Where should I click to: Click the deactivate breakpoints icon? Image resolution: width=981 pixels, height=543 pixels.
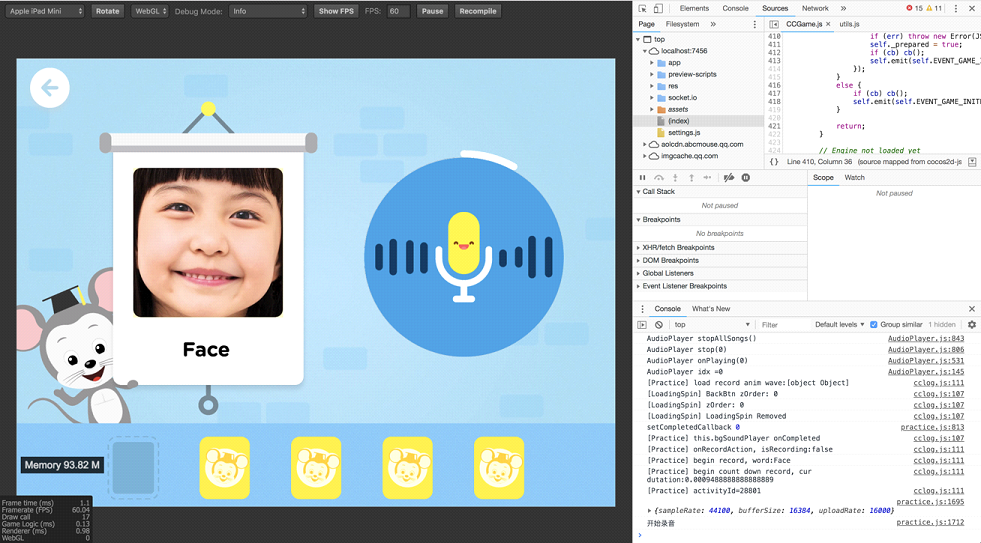729,178
